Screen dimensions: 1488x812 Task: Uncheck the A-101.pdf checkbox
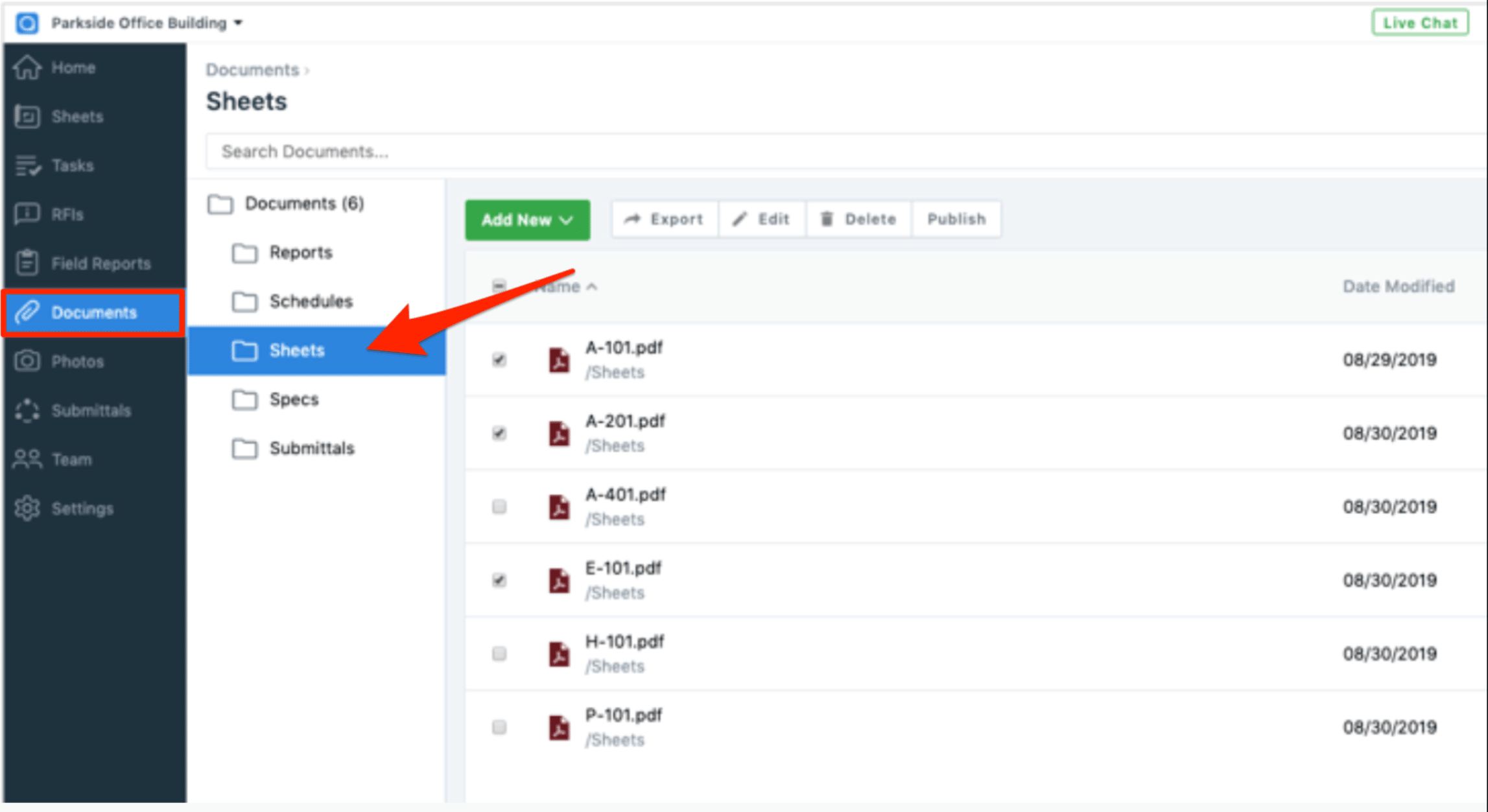click(x=499, y=360)
